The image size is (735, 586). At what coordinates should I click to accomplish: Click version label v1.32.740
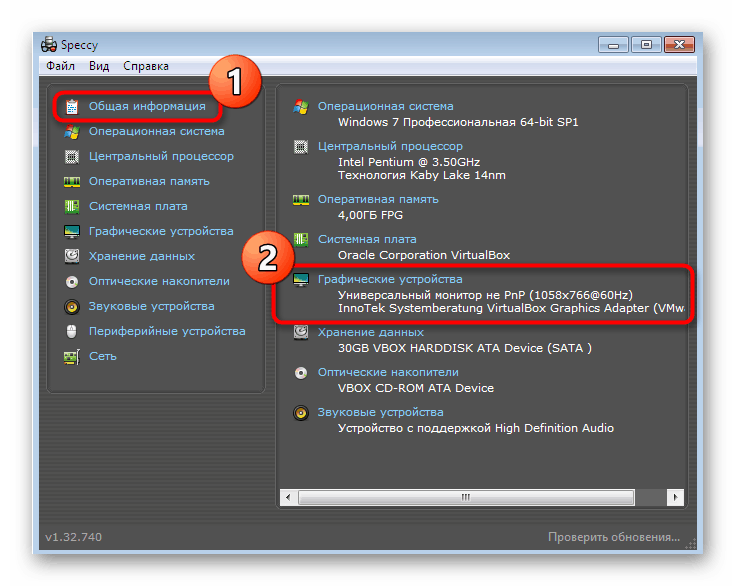tap(74, 537)
